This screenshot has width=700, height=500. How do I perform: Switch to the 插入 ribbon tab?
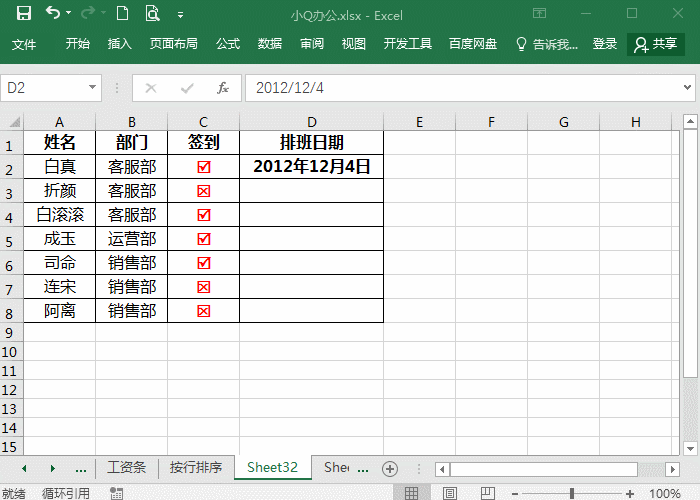tap(120, 44)
